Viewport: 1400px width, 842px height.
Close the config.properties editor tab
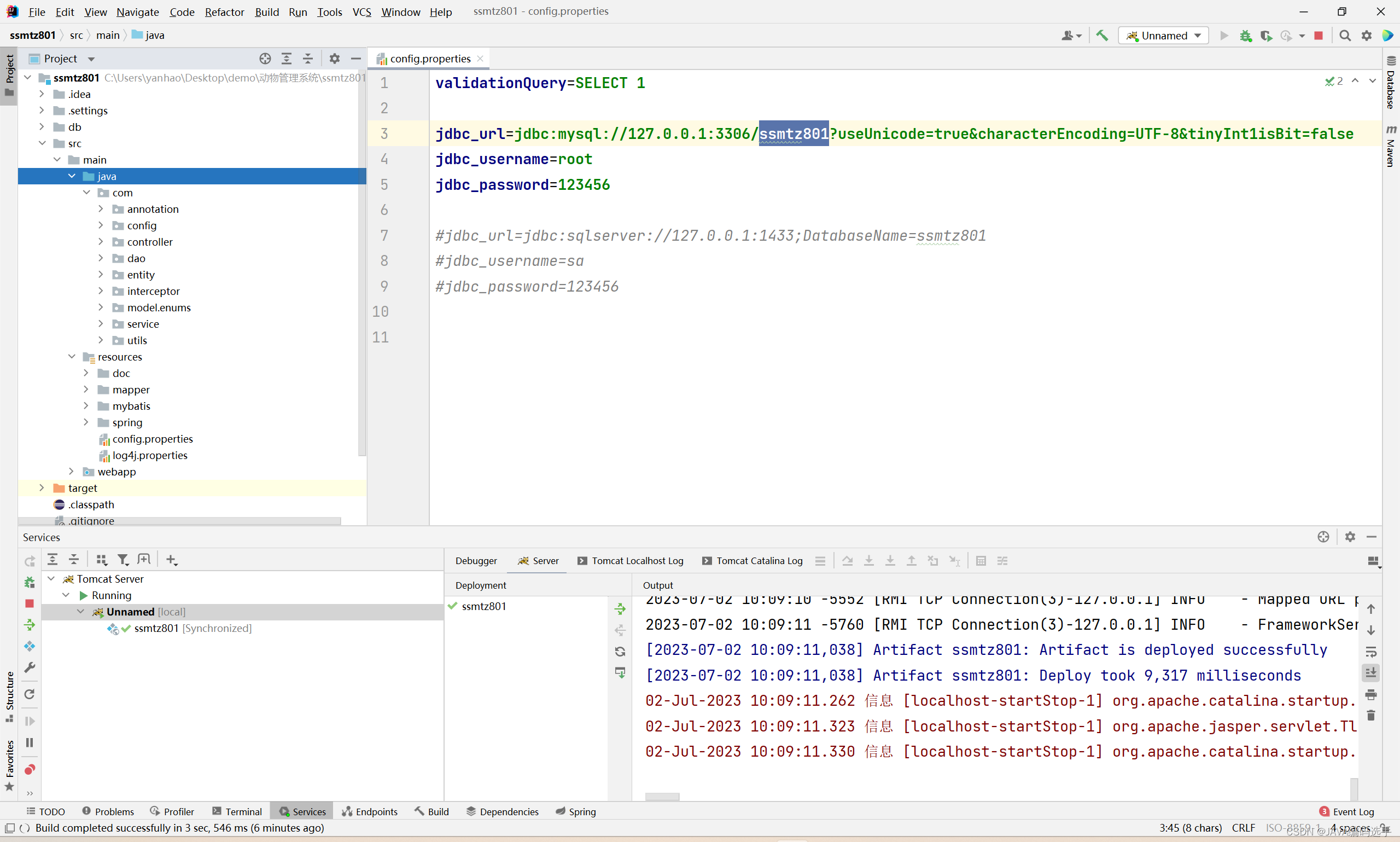480,59
